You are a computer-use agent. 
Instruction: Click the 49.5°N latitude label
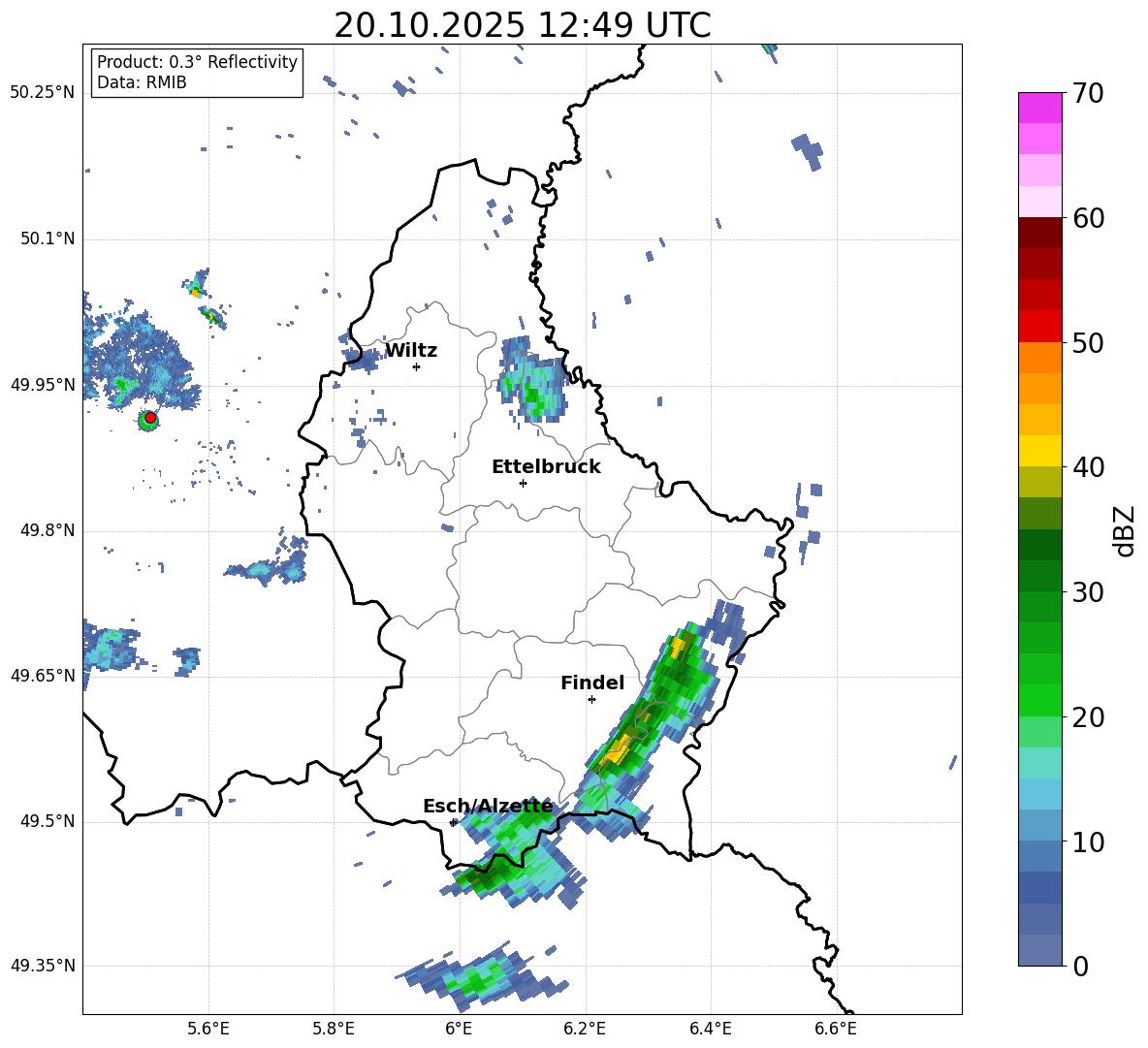[x=48, y=821]
